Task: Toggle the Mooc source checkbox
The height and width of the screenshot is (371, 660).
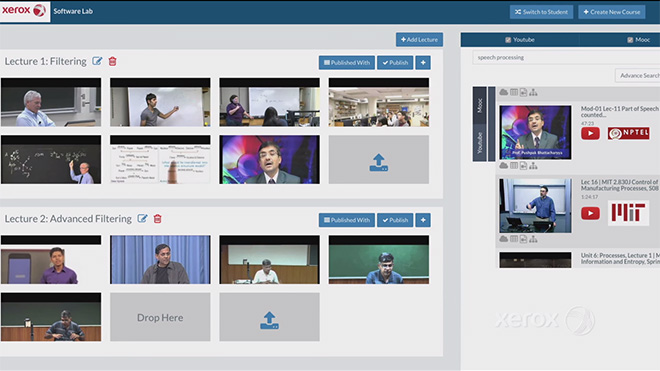Action: click(630, 40)
